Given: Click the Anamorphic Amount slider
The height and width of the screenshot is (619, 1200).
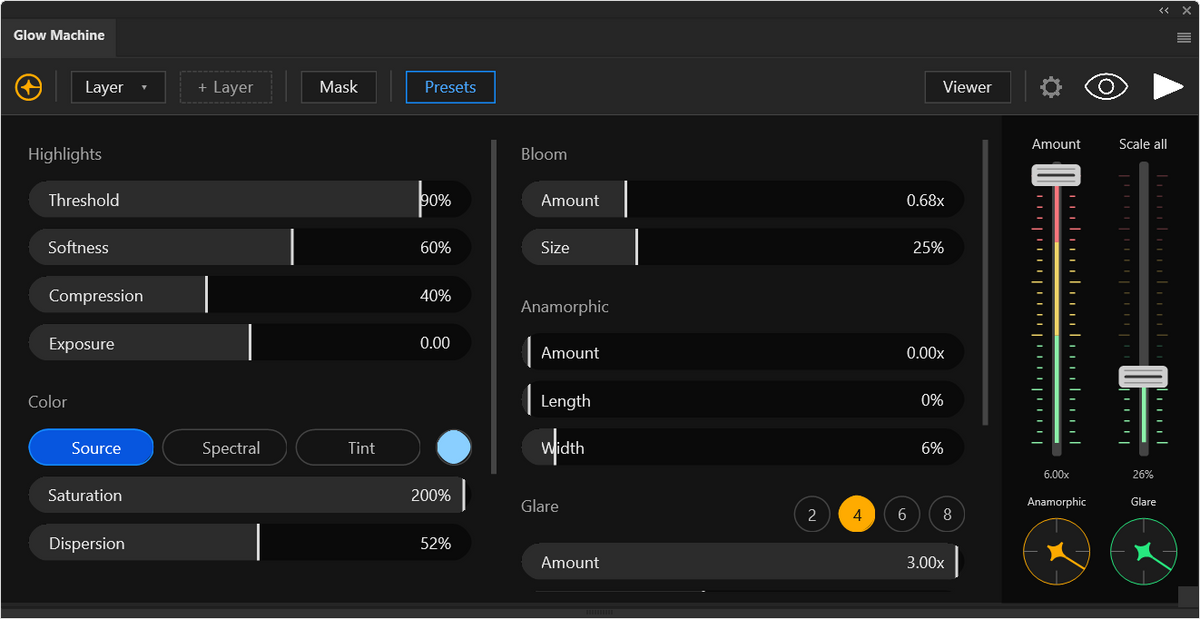Looking at the screenshot, I should [x=743, y=352].
